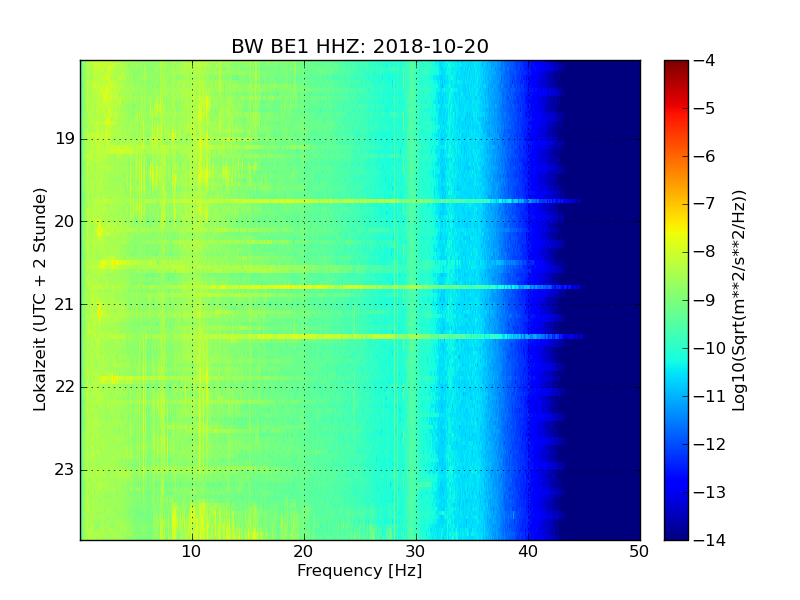The image size is (800, 600).
Task: Click the 23 hour tick label
Action: pyautogui.click(x=65, y=470)
